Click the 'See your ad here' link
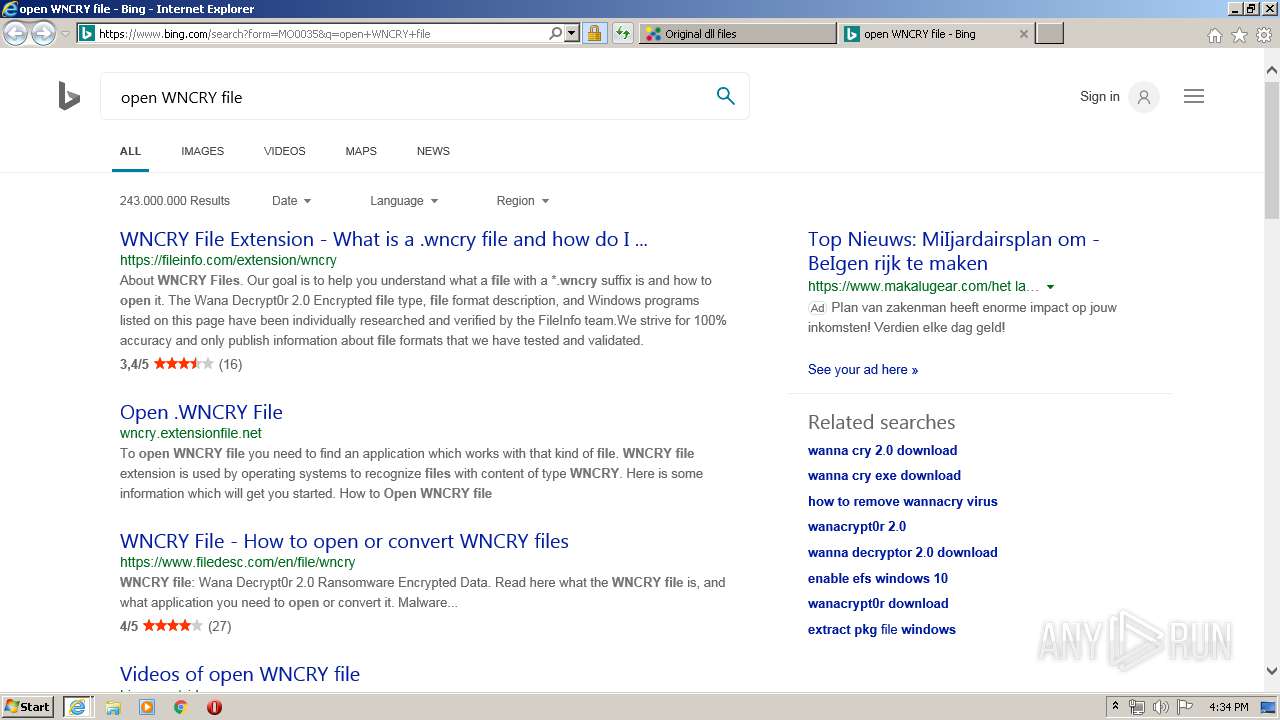Viewport: 1280px width, 720px height. 863,370
